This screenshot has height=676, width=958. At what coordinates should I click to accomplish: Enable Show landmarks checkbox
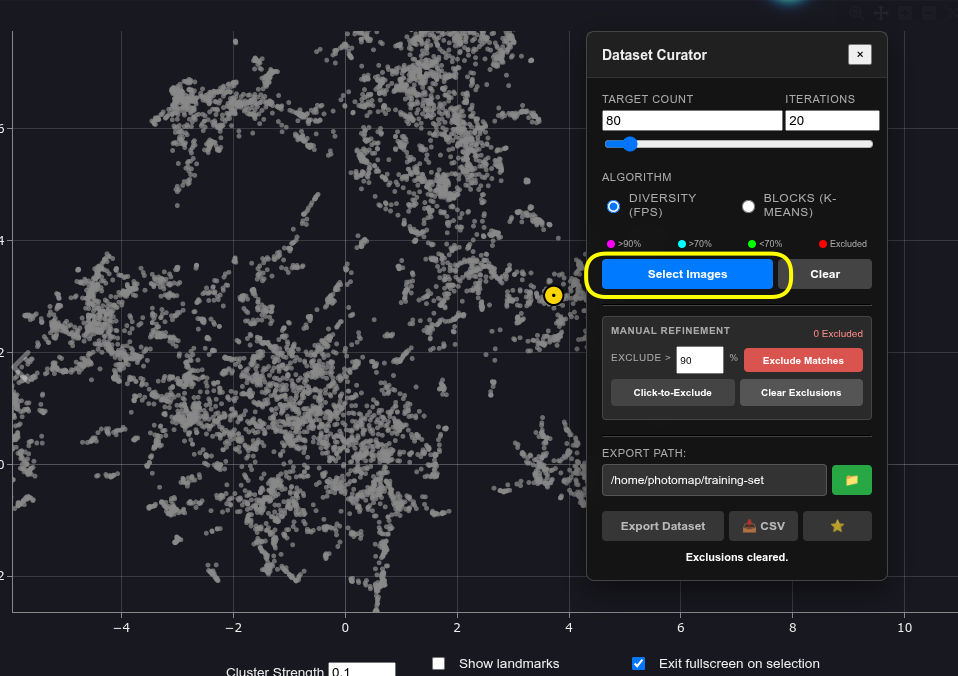(x=438, y=663)
